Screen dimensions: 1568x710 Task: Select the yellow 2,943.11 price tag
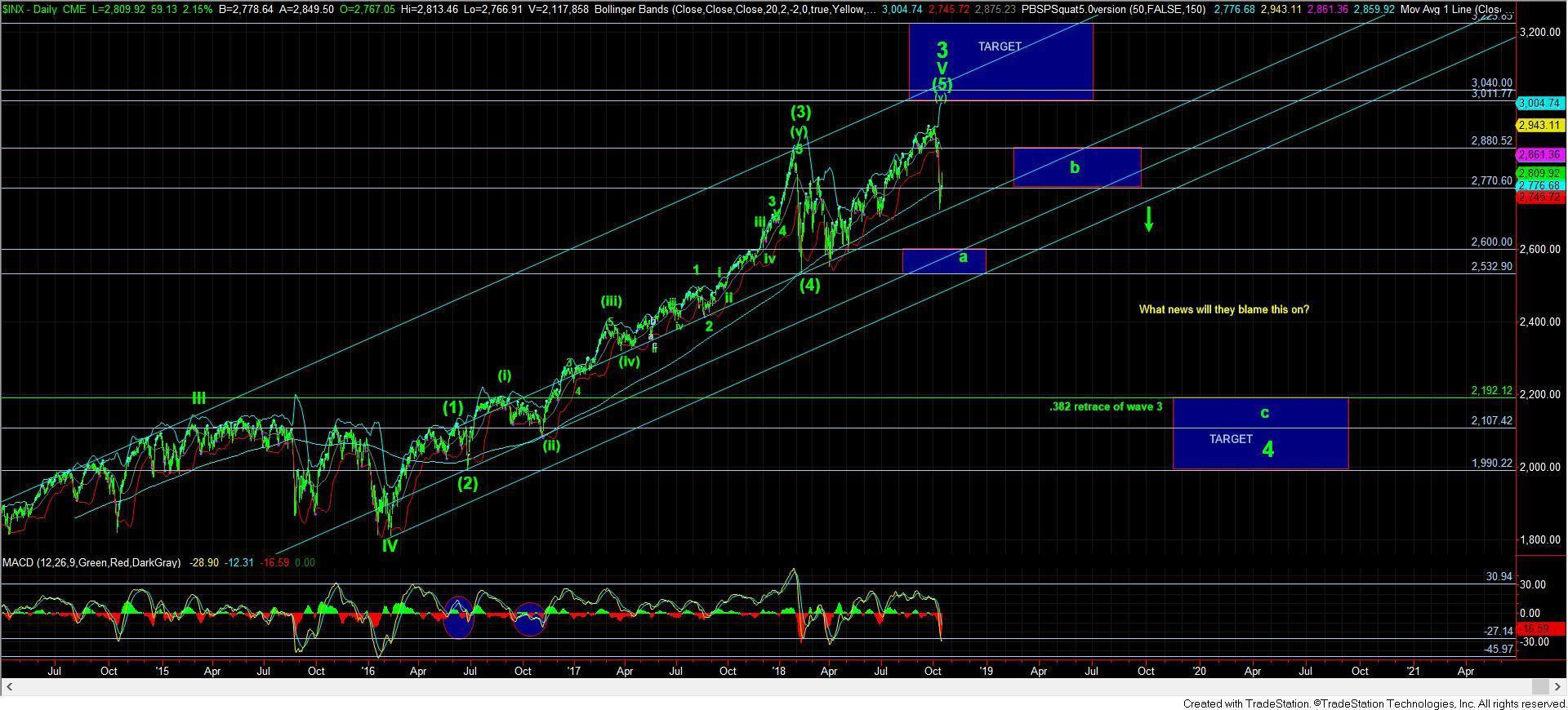click(x=1539, y=126)
